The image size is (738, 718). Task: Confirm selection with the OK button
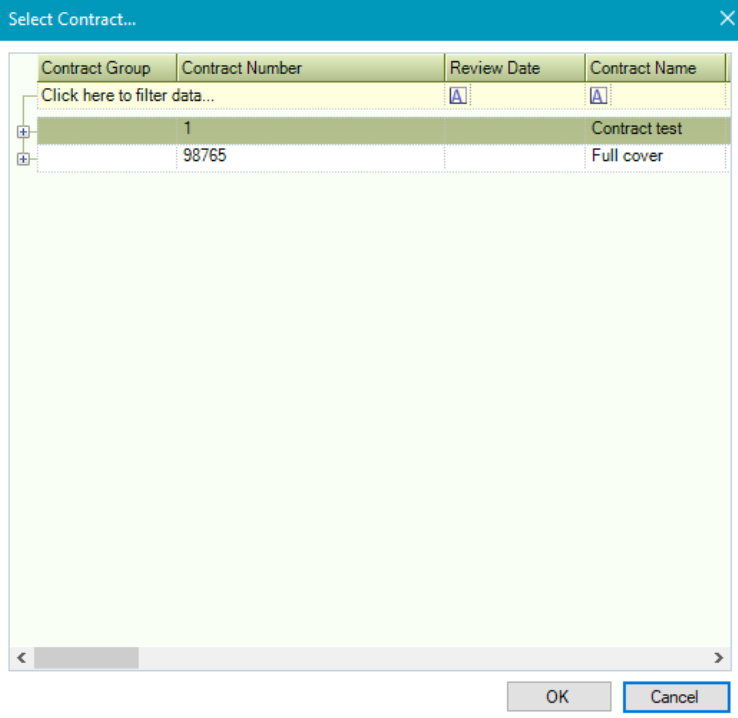coord(558,697)
